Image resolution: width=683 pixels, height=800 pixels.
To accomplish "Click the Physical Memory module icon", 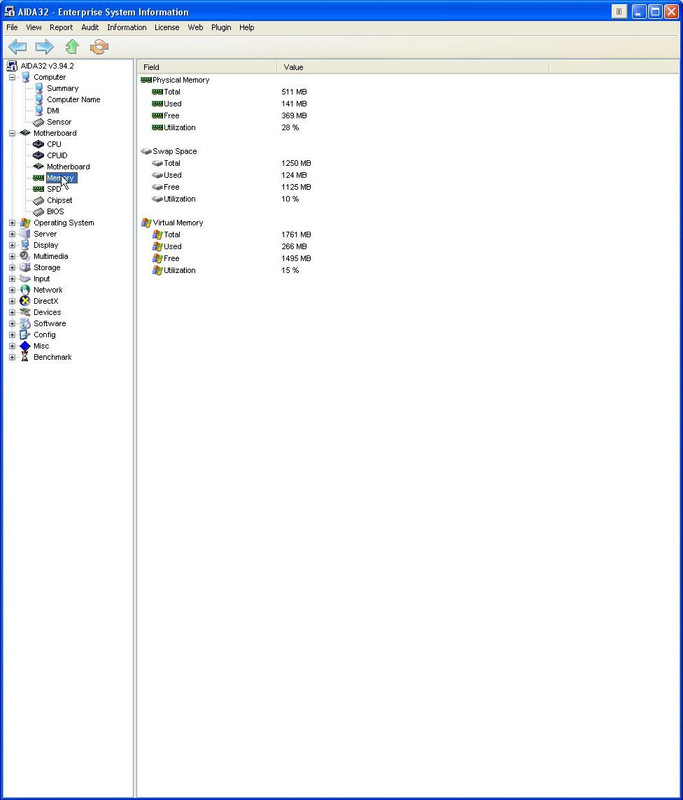I will point(146,80).
